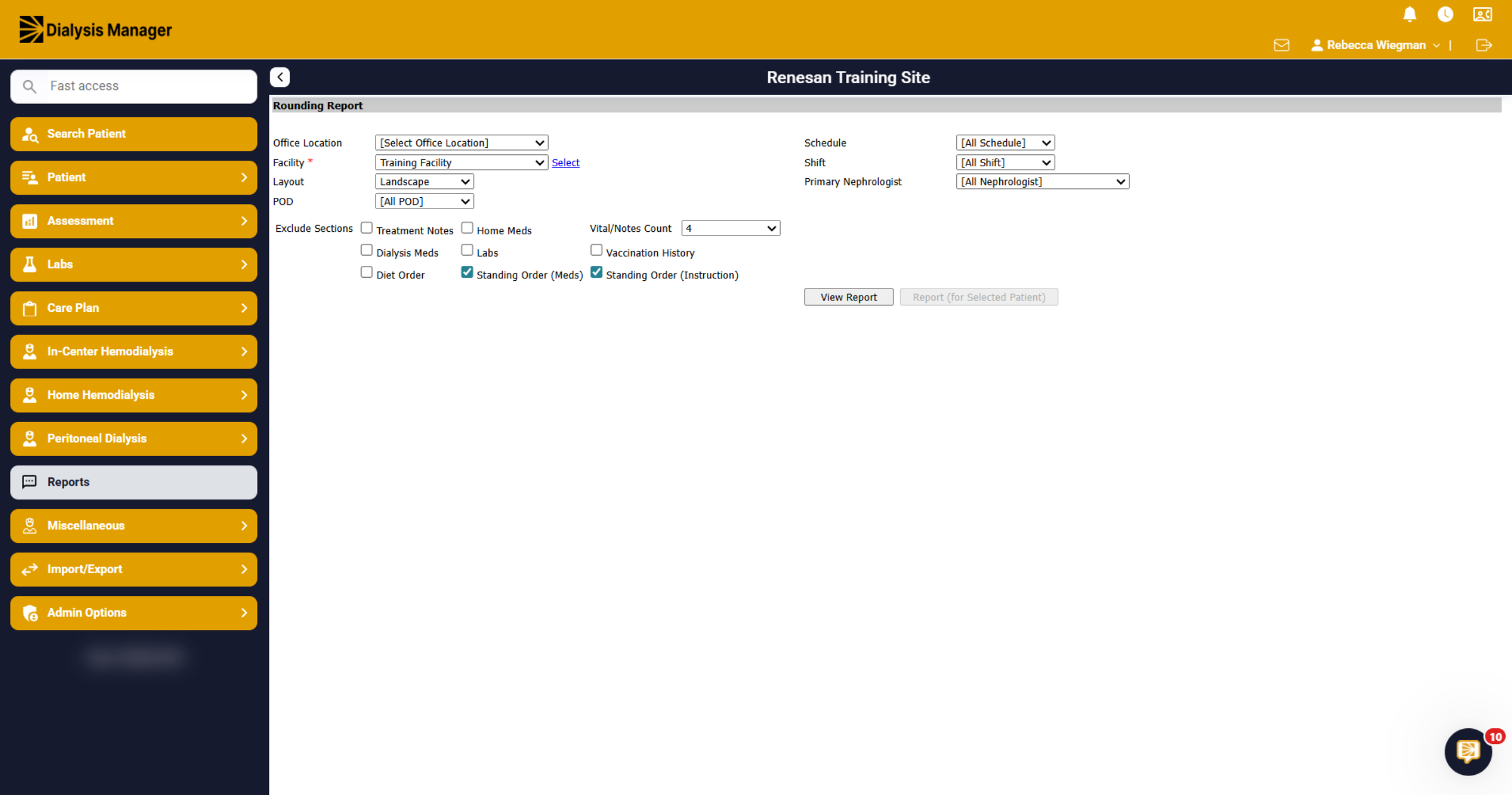Expand the Patient menu

pos(134,178)
